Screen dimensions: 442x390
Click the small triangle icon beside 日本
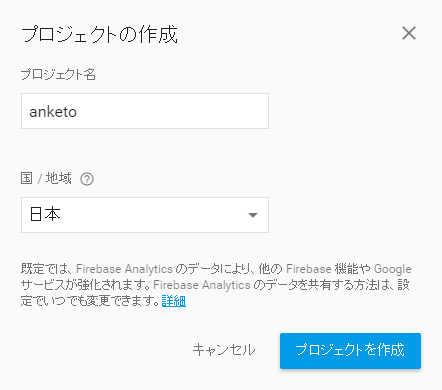point(253,215)
